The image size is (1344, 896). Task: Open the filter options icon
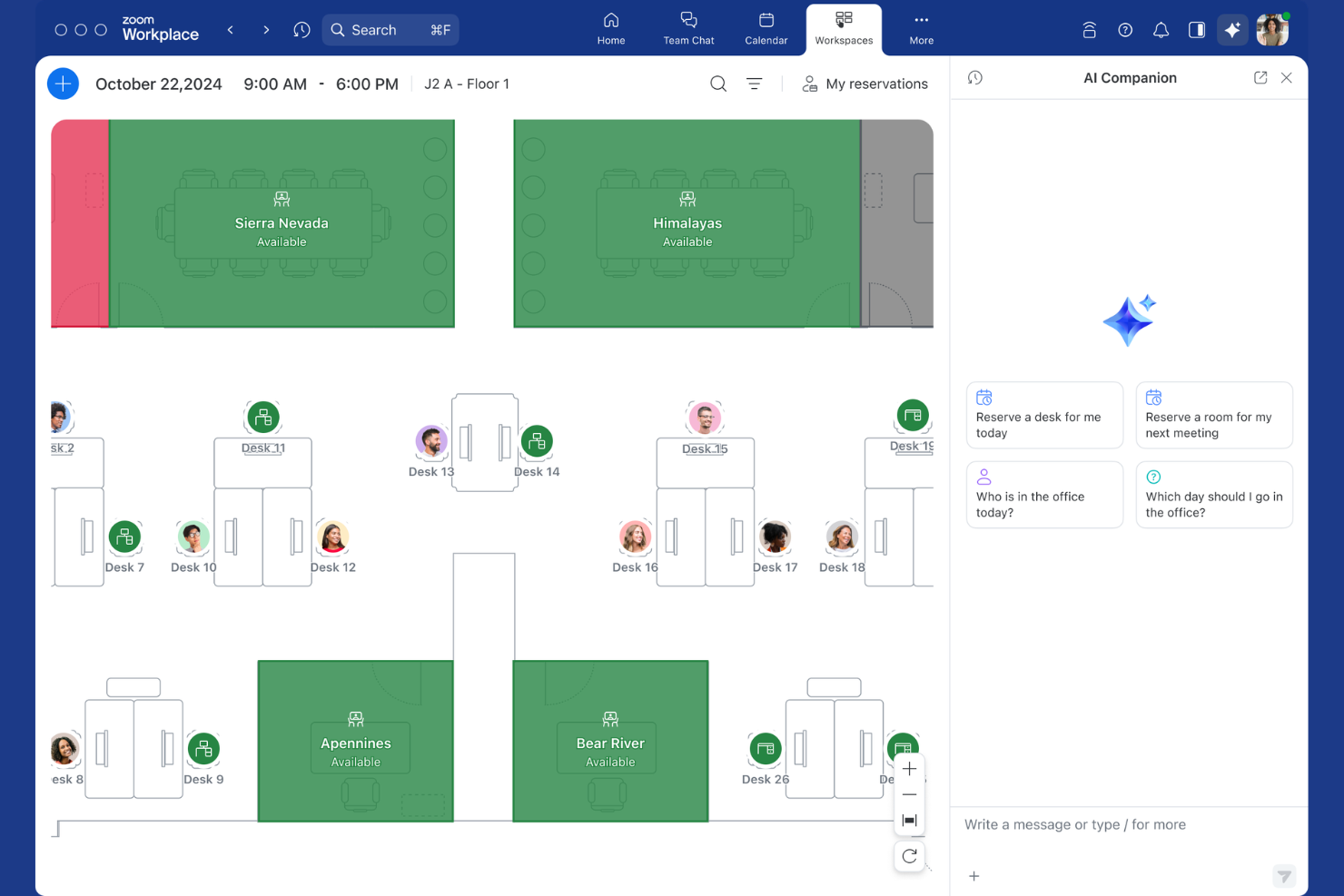click(755, 84)
